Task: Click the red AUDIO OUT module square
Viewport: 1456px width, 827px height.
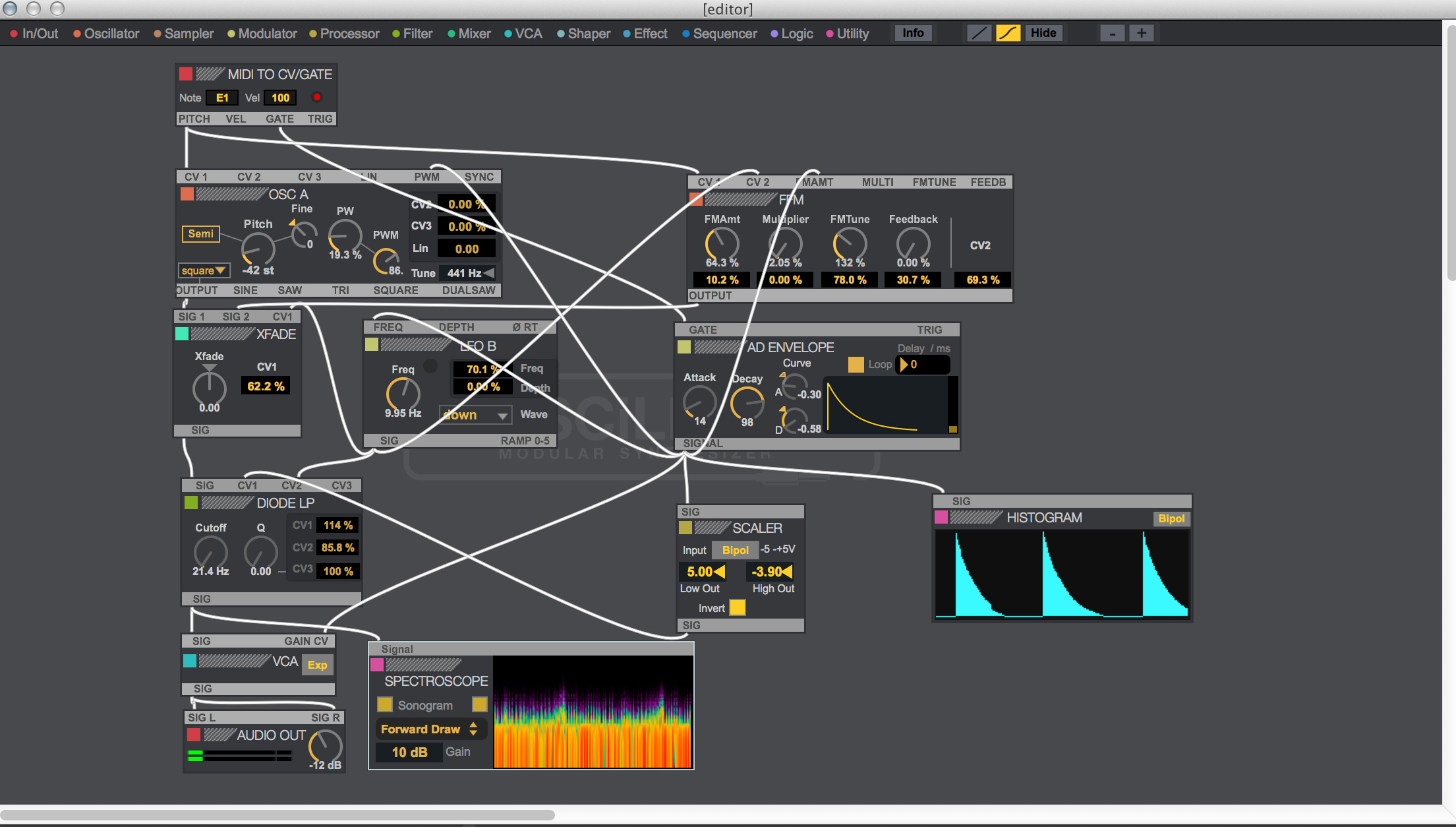Action: pyautogui.click(x=194, y=735)
